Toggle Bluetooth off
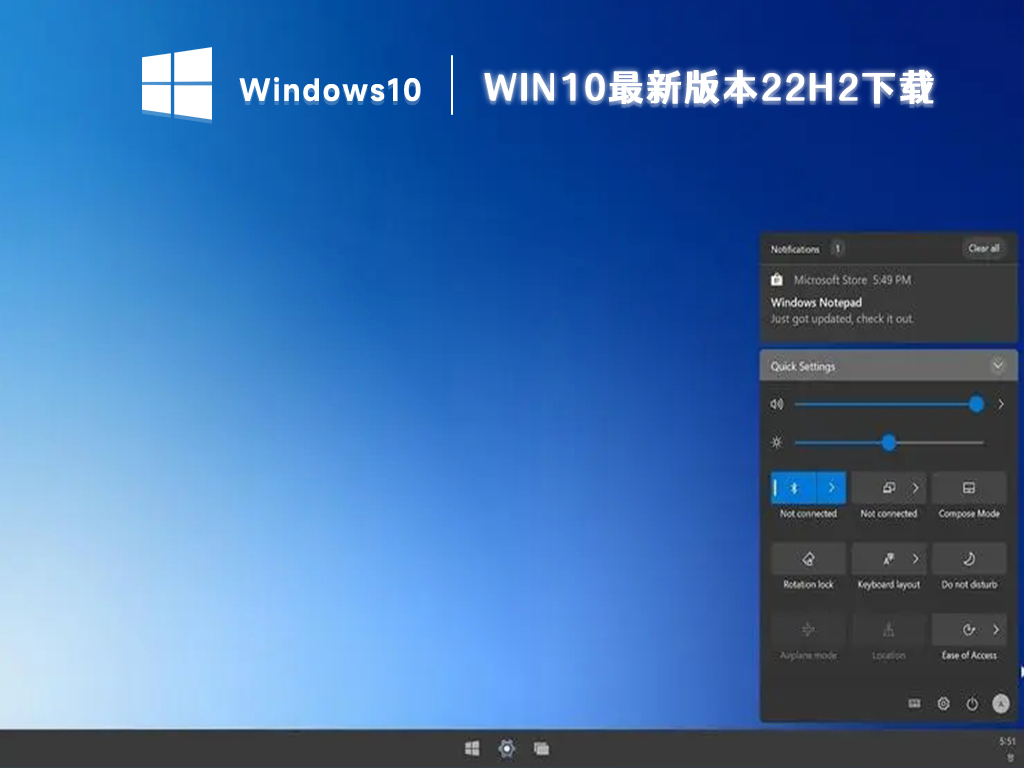This screenshot has width=1024, height=768. (x=794, y=488)
